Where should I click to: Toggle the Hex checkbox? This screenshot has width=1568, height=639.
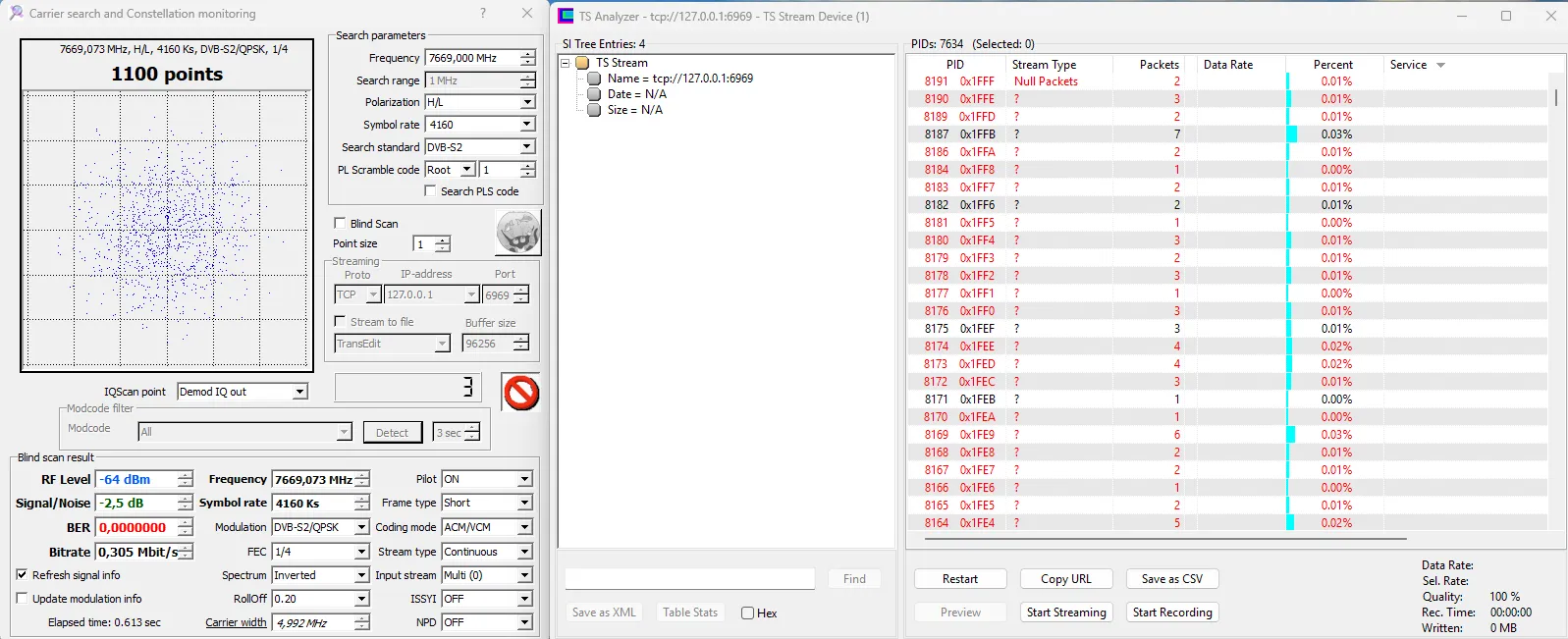tap(748, 613)
